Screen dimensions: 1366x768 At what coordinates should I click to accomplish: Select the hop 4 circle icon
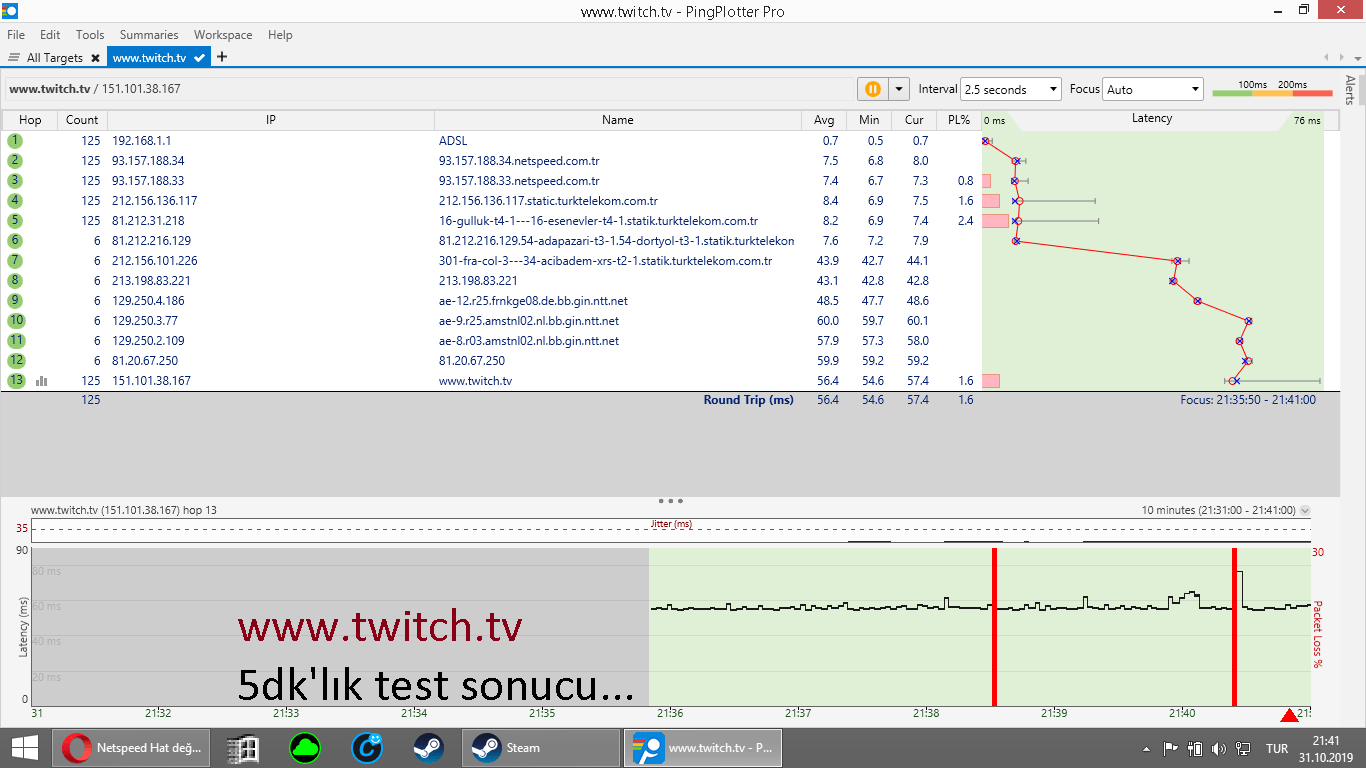click(15, 201)
